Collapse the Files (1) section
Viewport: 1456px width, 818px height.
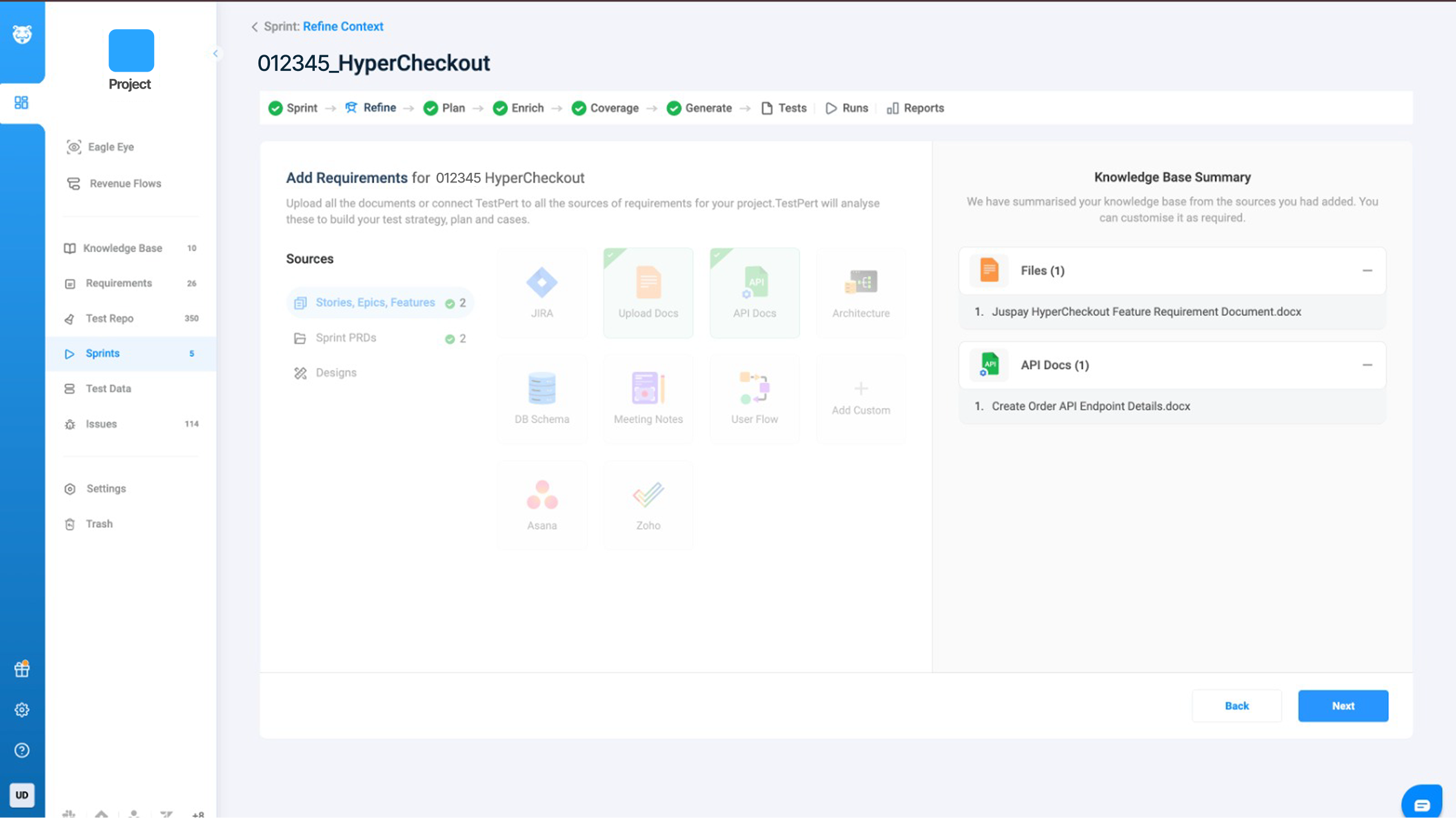pyautogui.click(x=1367, y=270)
